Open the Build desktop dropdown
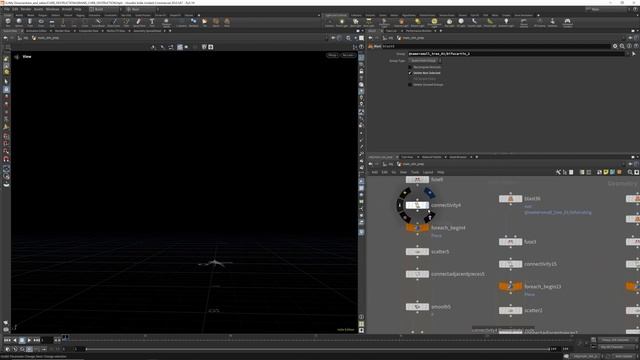Image resolution: width=640 pixels, height=360 pixels. tap(104, 9)
